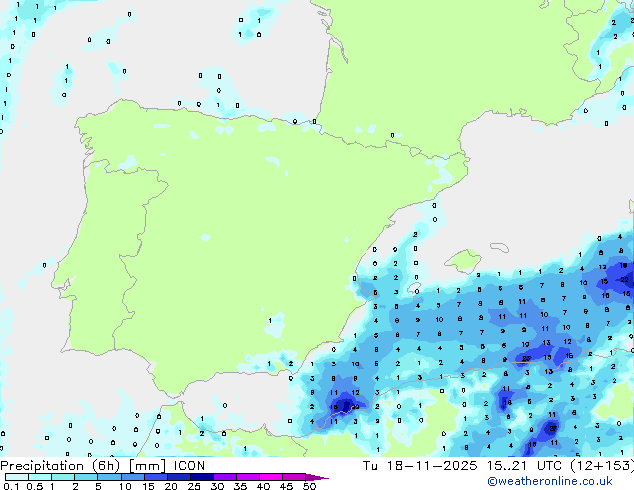Screen dimensions: 634x490
Task: Select the legend label "30"
Action: 217,486
